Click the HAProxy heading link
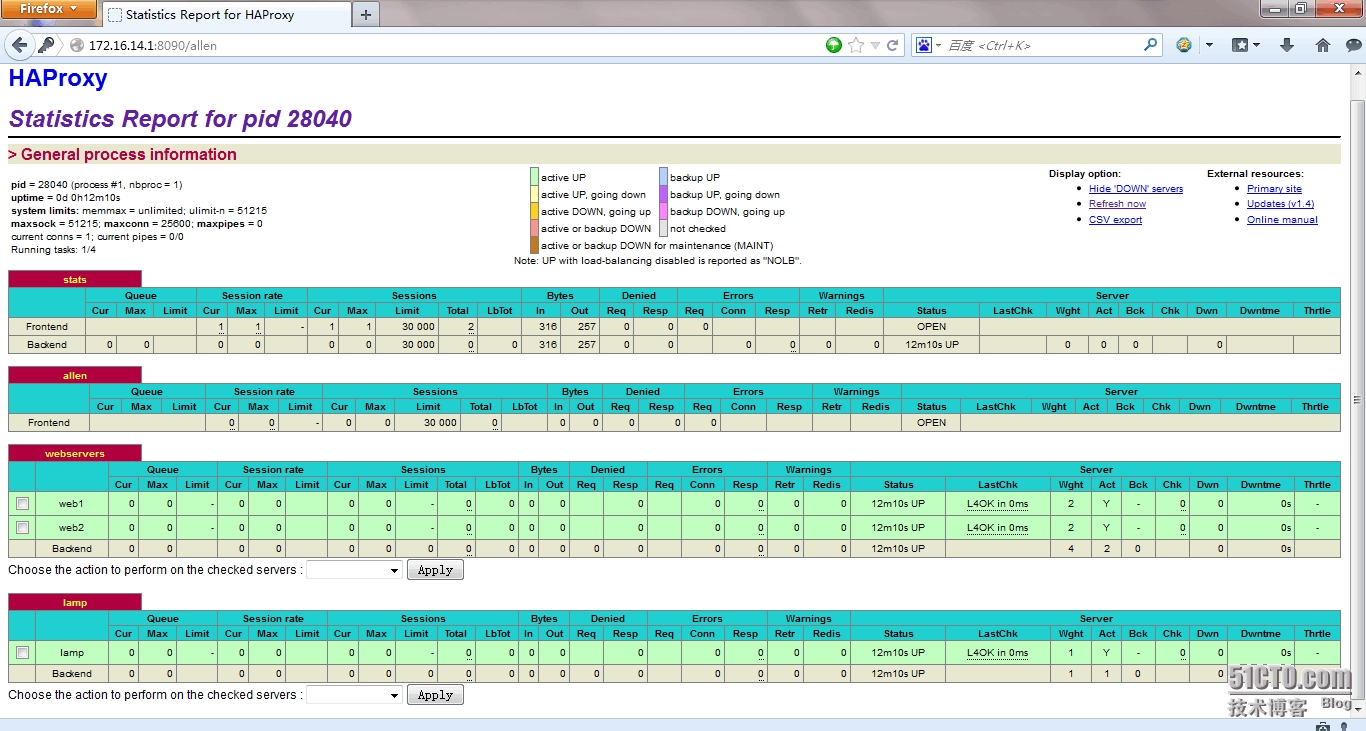The height and width of the screenshot is (731, 1366). click(58, 78)
